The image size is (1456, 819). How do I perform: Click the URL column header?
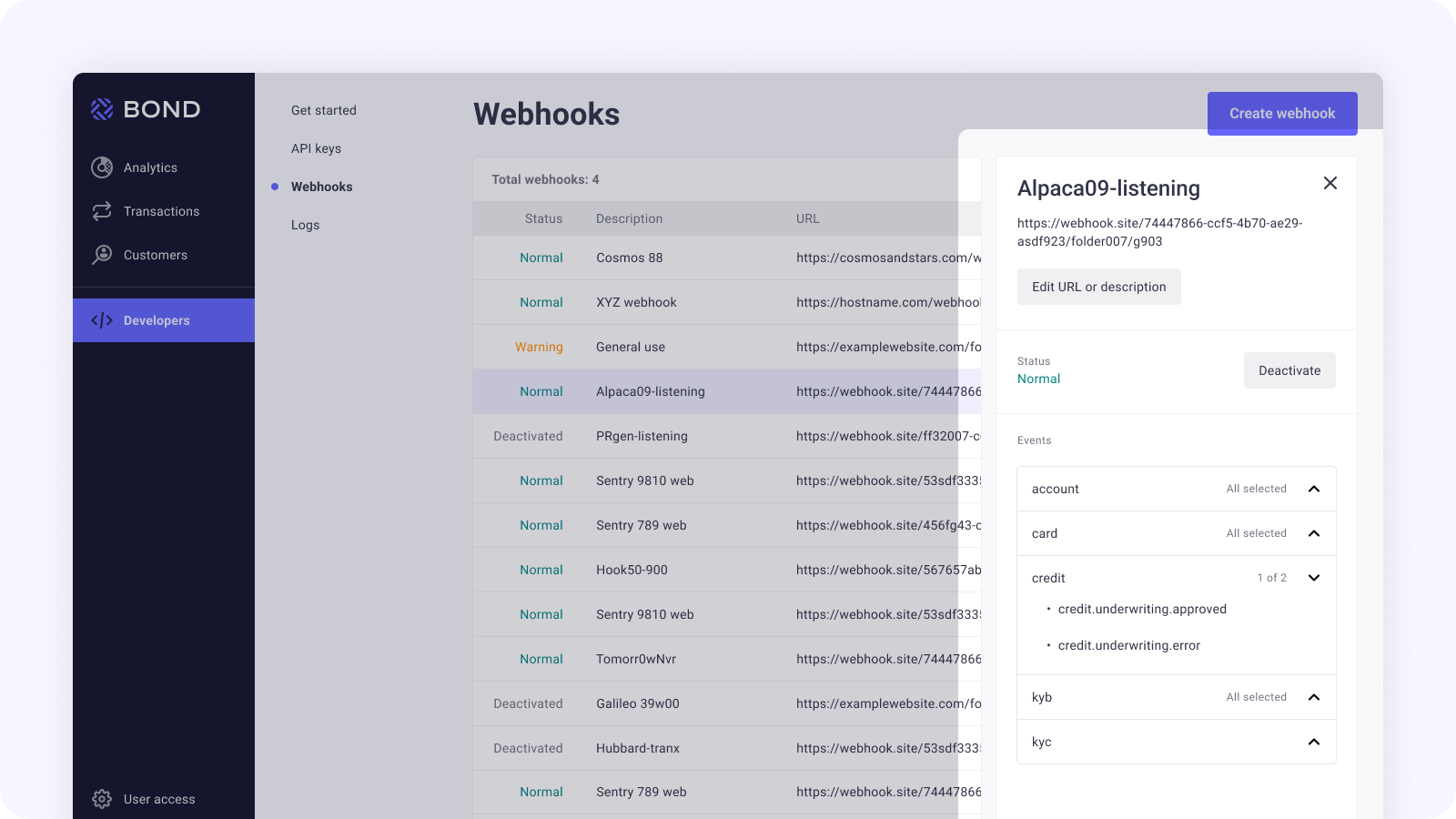807,218
